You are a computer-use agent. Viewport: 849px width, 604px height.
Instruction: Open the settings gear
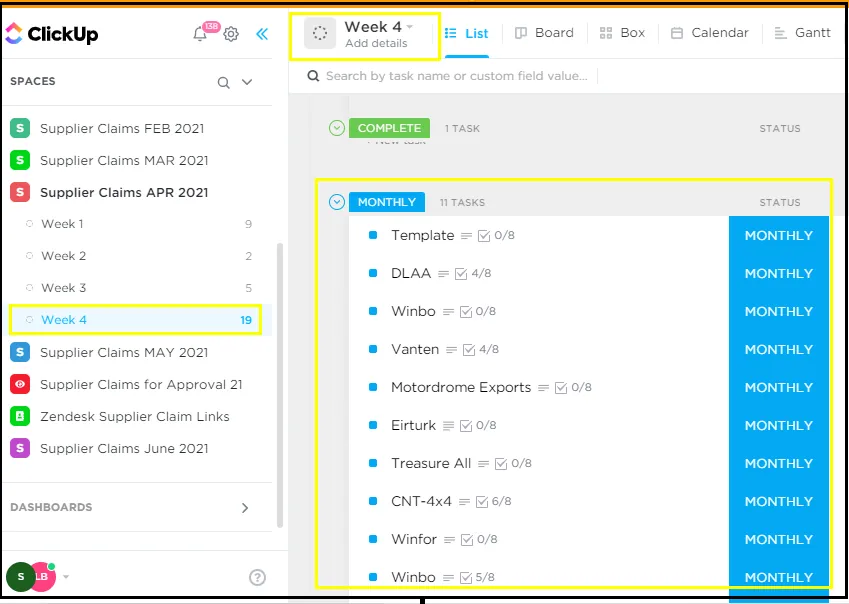[x=231, y=34]
